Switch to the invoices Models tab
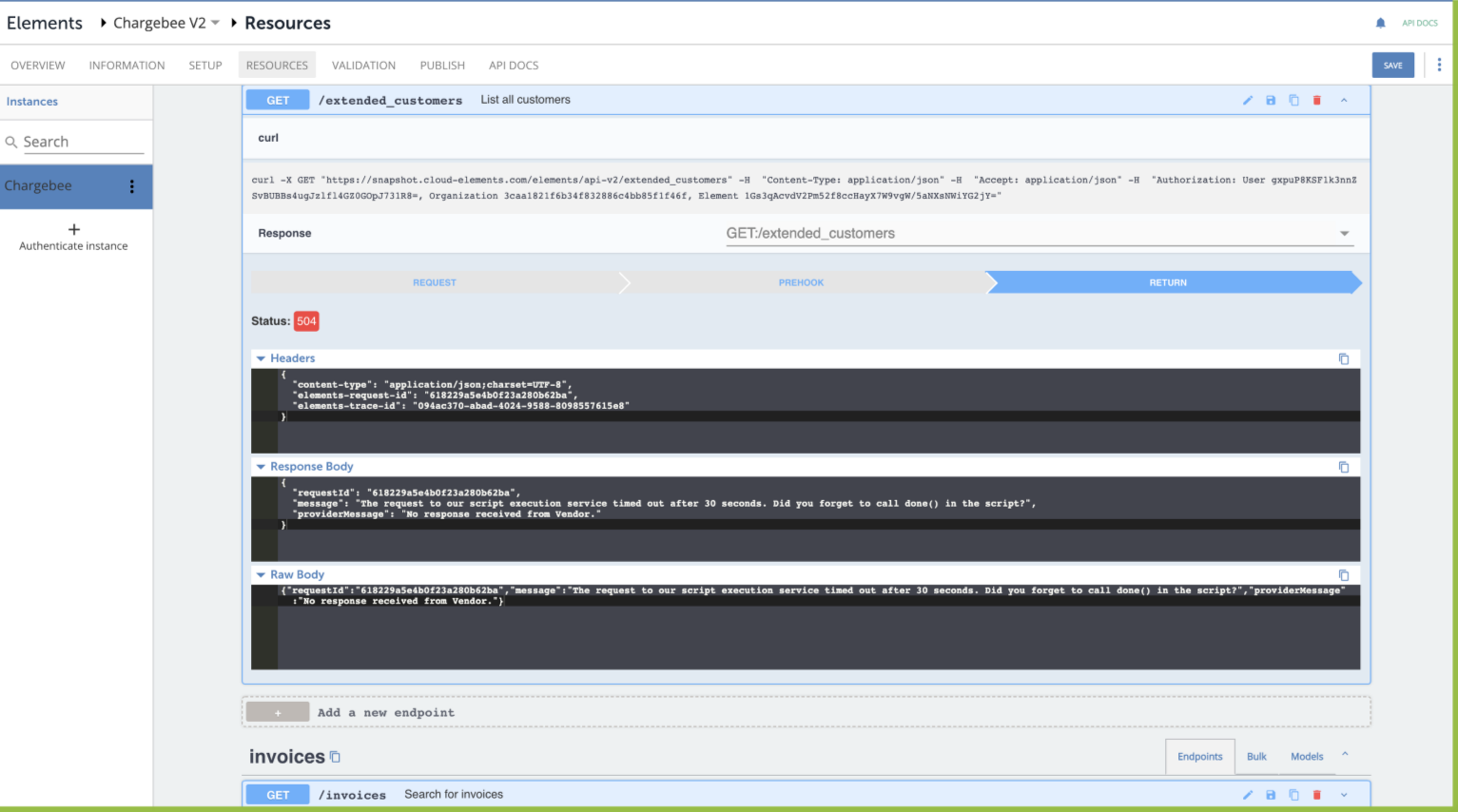 point(1307,757)
